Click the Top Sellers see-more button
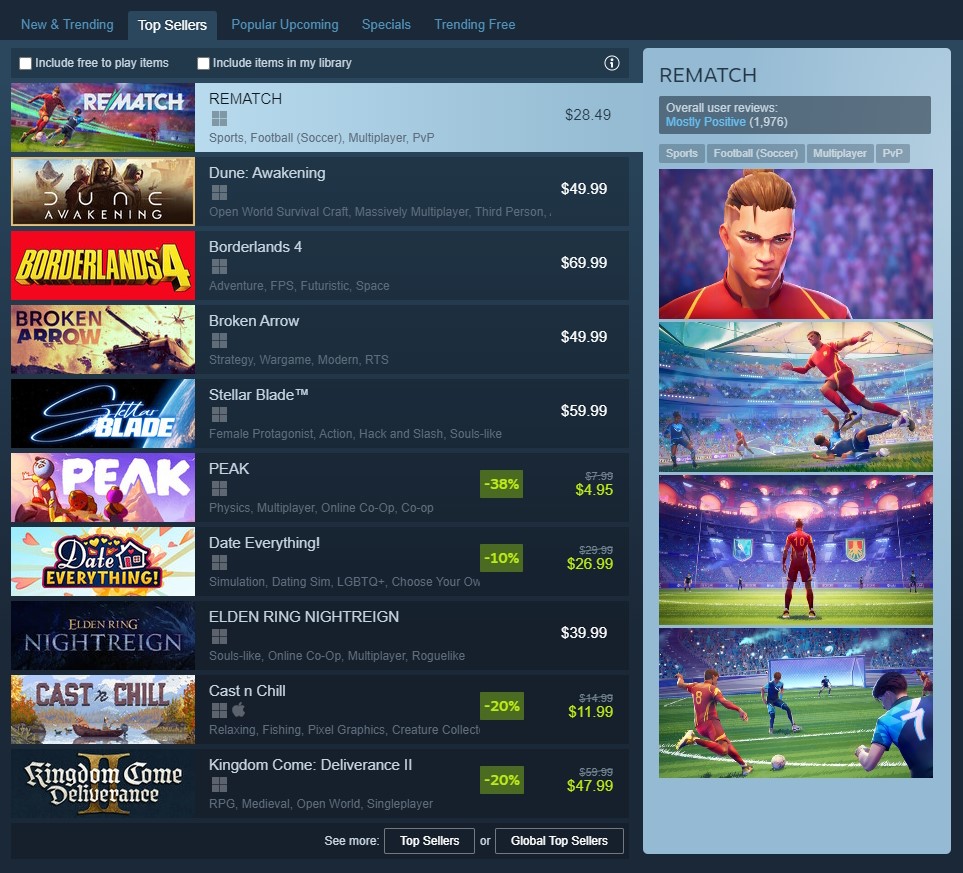The image size is (963, 873). 429,840
